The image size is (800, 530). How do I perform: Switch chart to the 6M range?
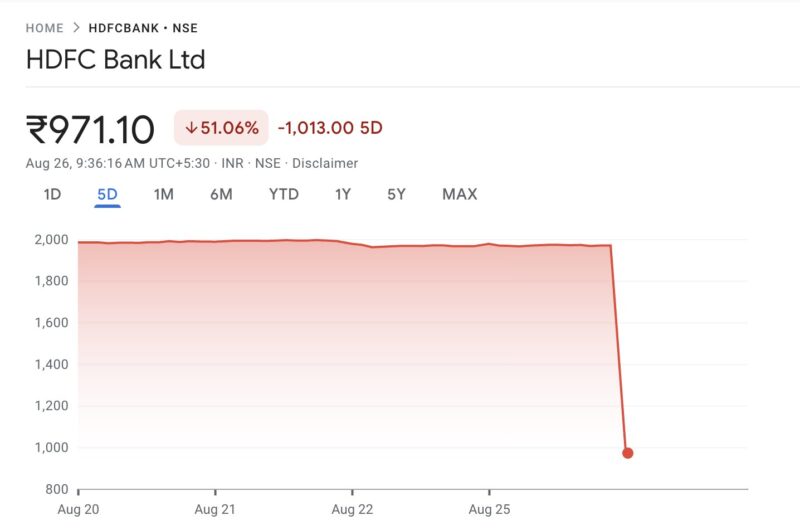click(221, 194)
